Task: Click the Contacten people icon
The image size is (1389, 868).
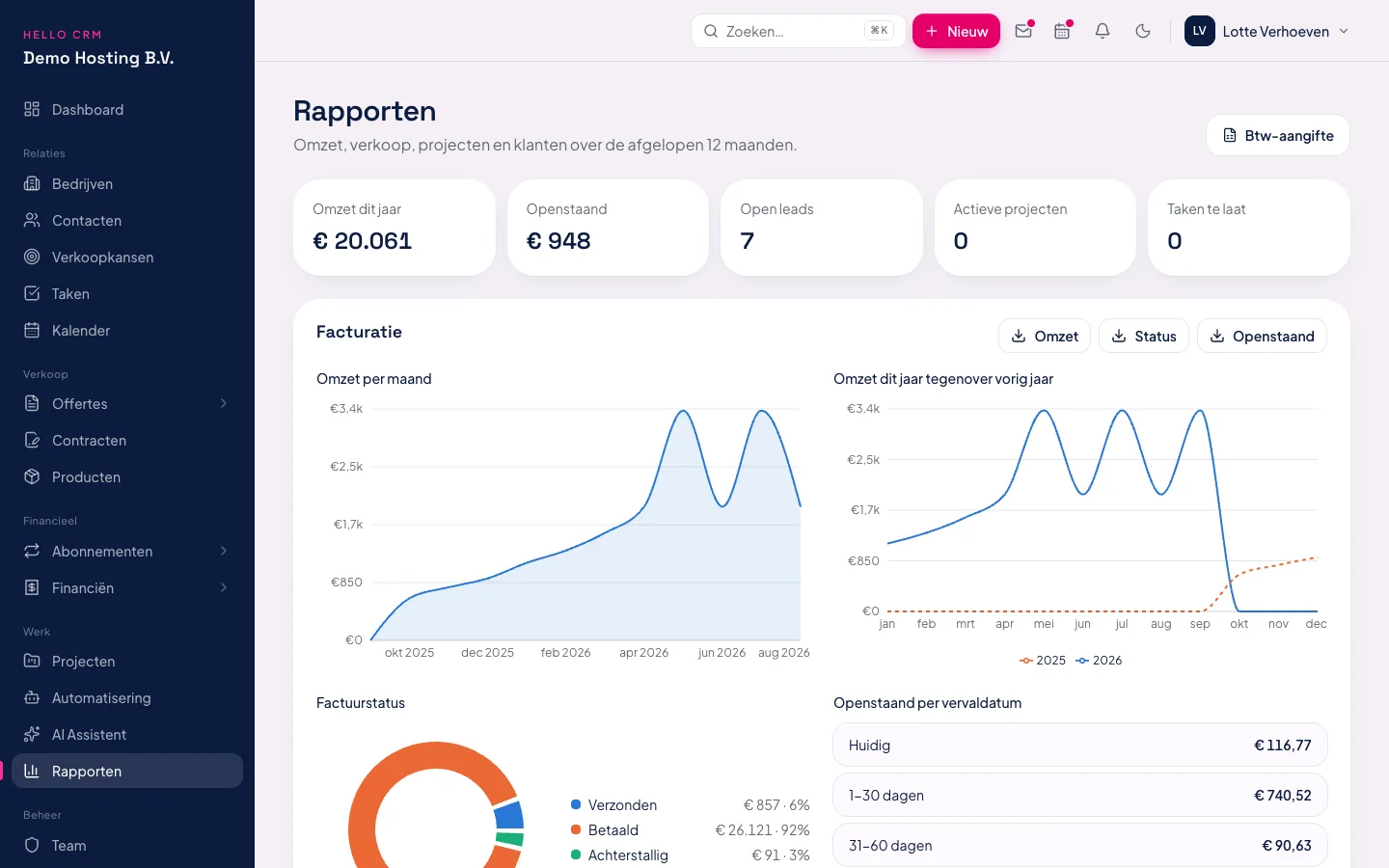Action: click(x=32, y=220)
